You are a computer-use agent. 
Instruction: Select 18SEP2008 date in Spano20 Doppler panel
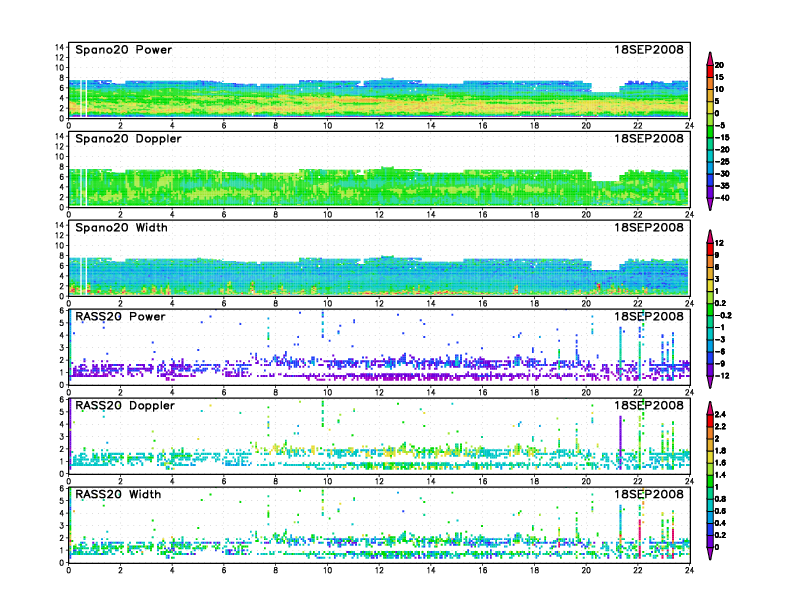(649, 139)
